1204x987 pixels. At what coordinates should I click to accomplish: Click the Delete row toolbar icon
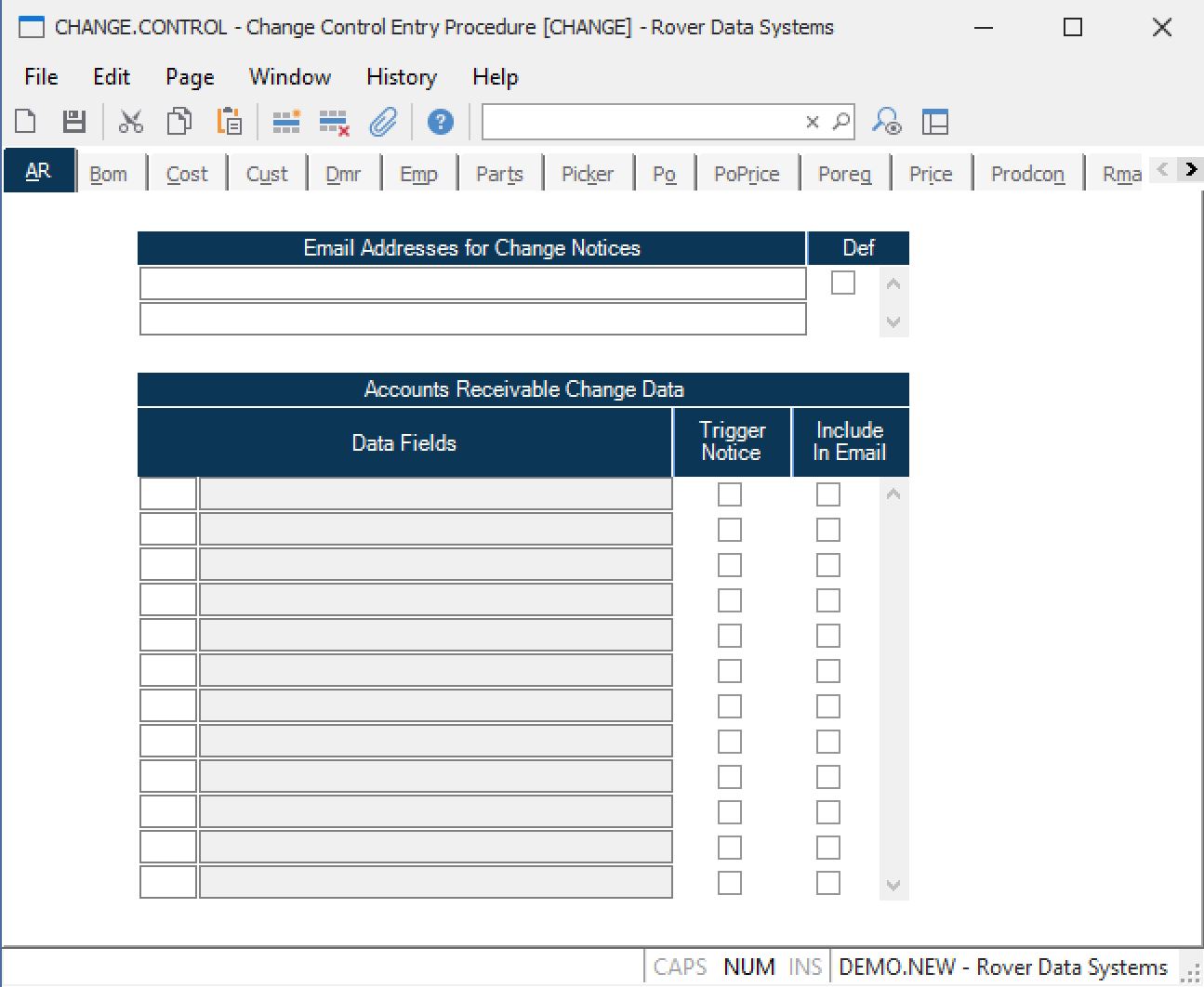tap(334, 122)
